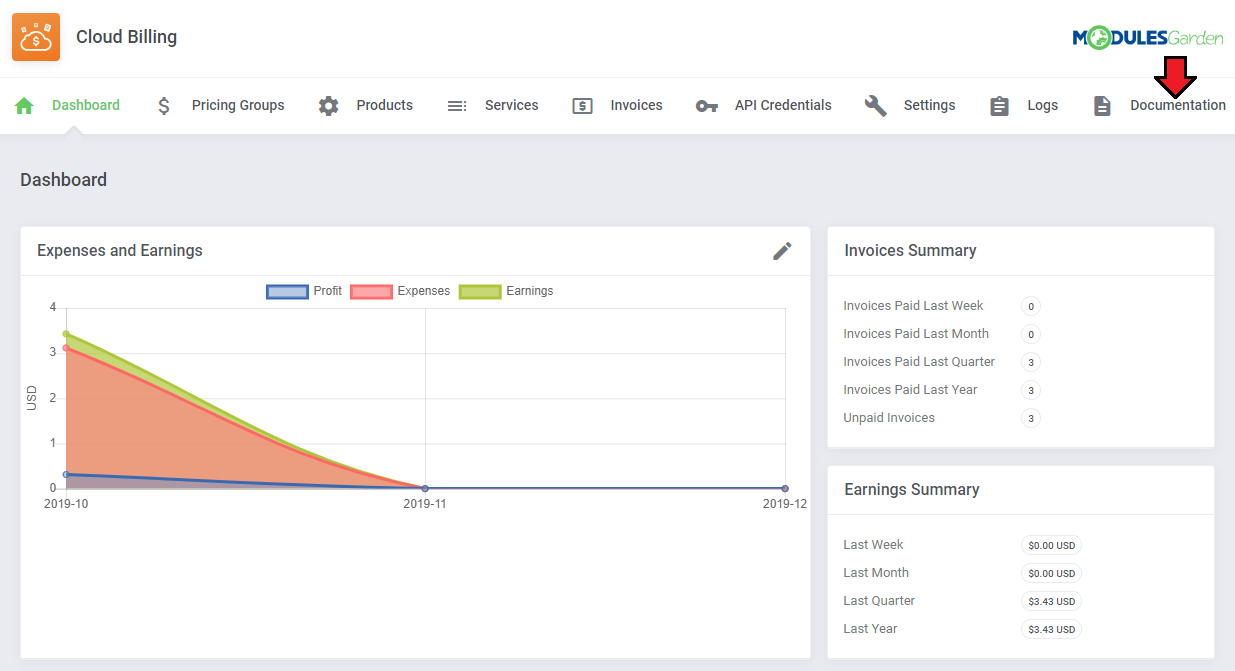The image size is (1235, 671).
Task: Click the green home icon beside Dashboard
Action: tap(24, 105)
